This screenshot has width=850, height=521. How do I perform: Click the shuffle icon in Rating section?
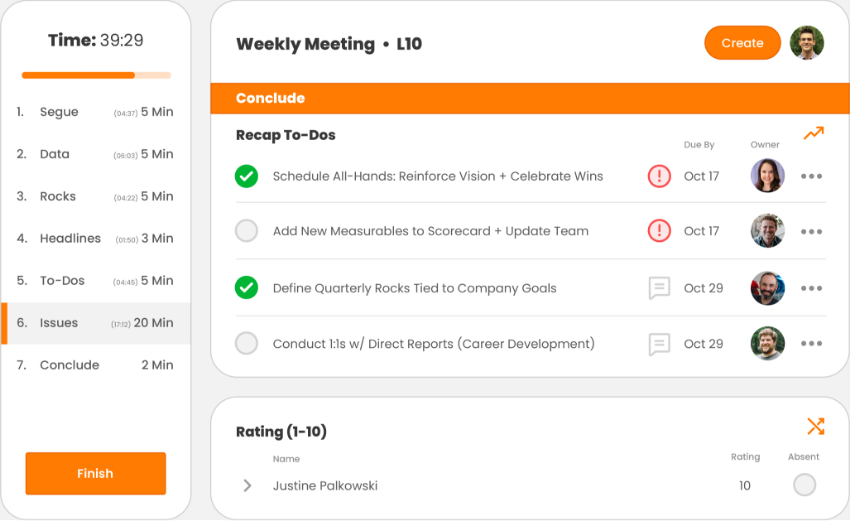[816, 427]
